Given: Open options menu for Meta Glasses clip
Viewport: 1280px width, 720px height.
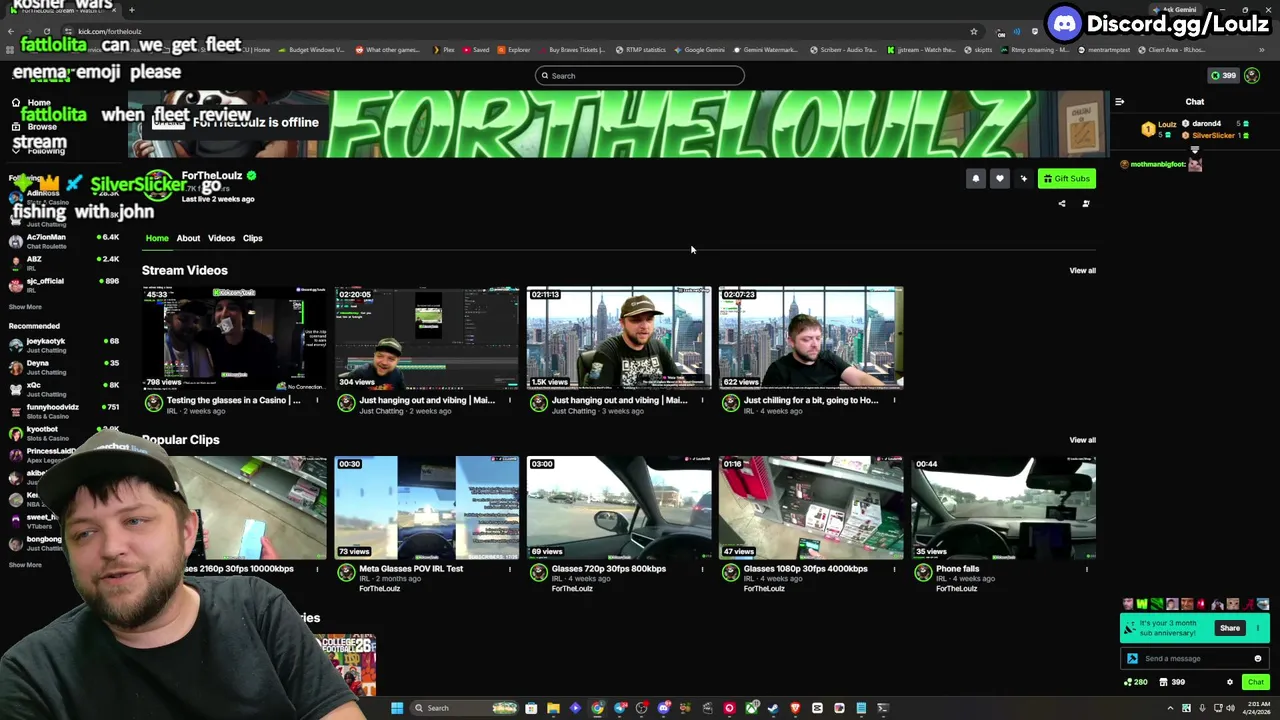Looking at the screenshot, I should point(510,570).
